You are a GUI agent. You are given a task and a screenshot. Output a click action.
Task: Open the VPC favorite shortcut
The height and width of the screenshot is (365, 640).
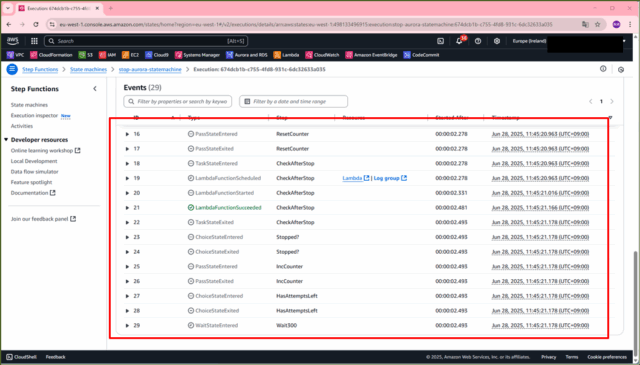pyautogui.click(x=16, y=55)
